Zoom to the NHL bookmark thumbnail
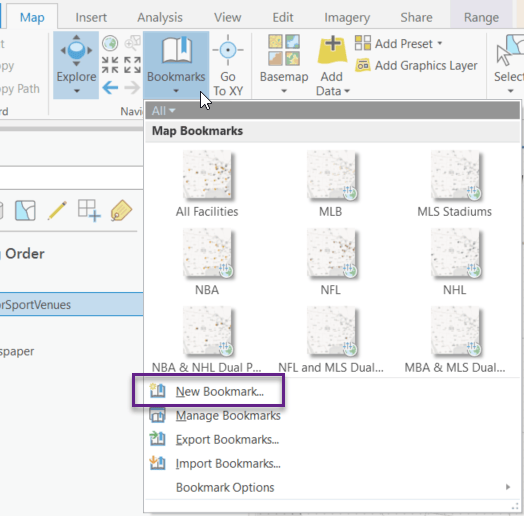This screenshot has width=524, height=516. pos(455,253)
